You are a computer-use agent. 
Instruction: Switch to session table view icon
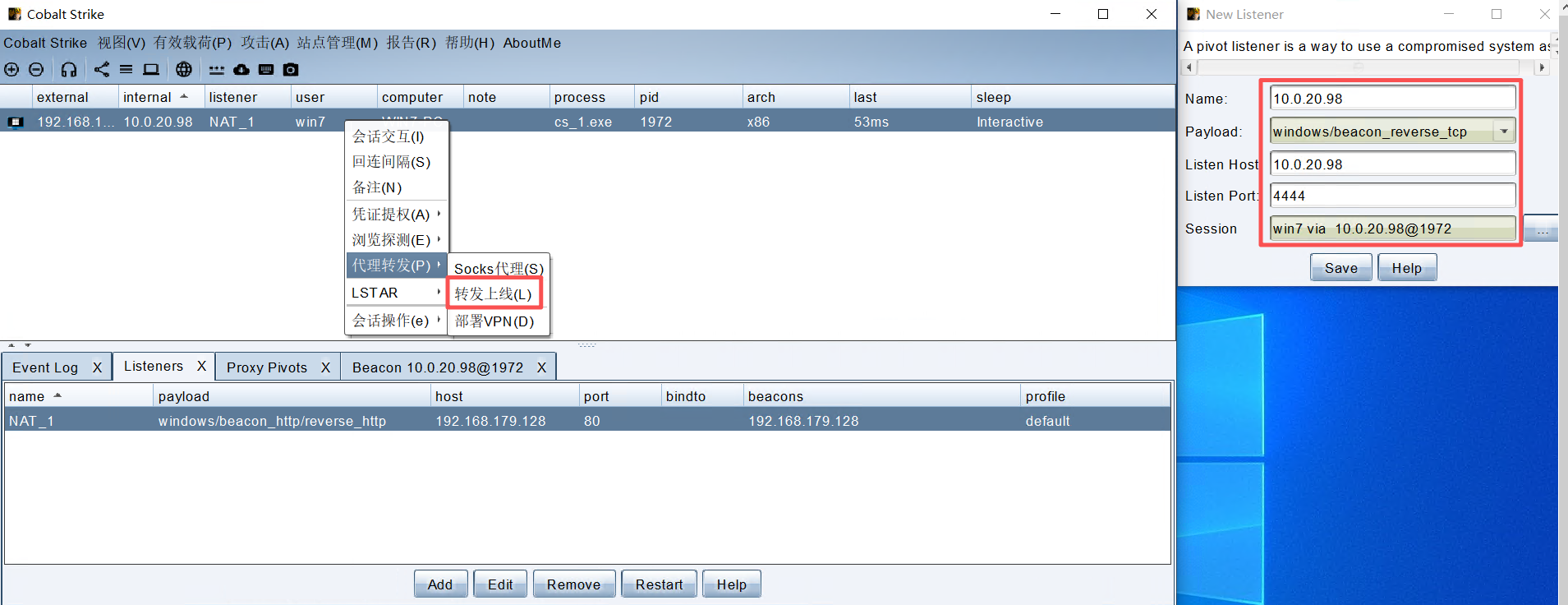tap(126, 70)
